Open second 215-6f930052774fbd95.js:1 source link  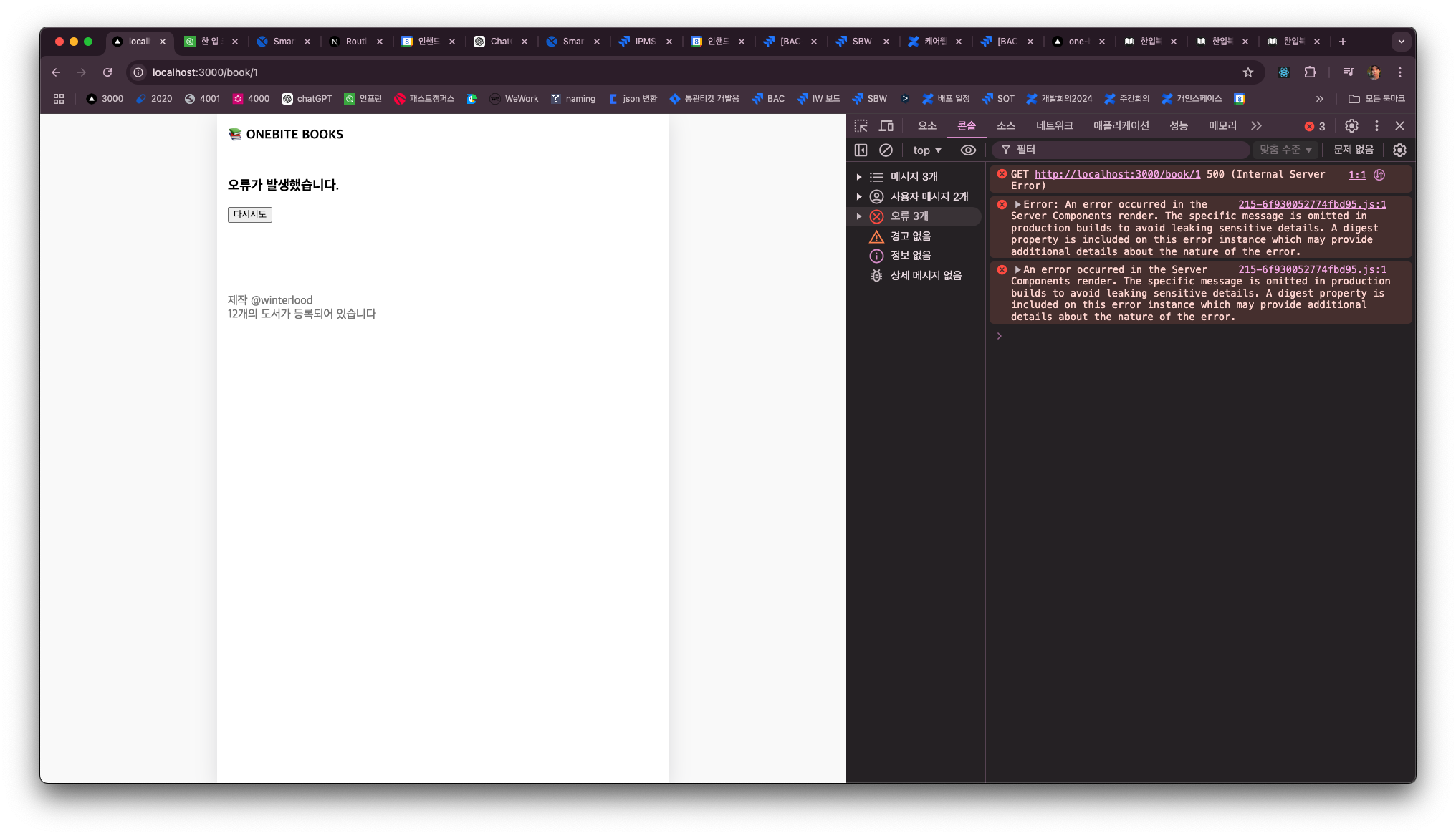[1312, 270]
